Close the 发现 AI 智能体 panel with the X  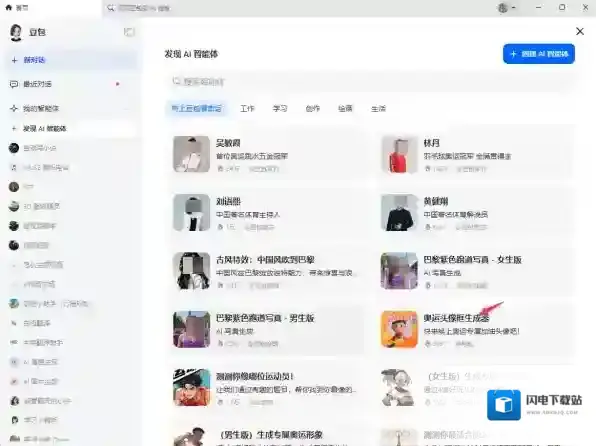(x=580, y=31)
